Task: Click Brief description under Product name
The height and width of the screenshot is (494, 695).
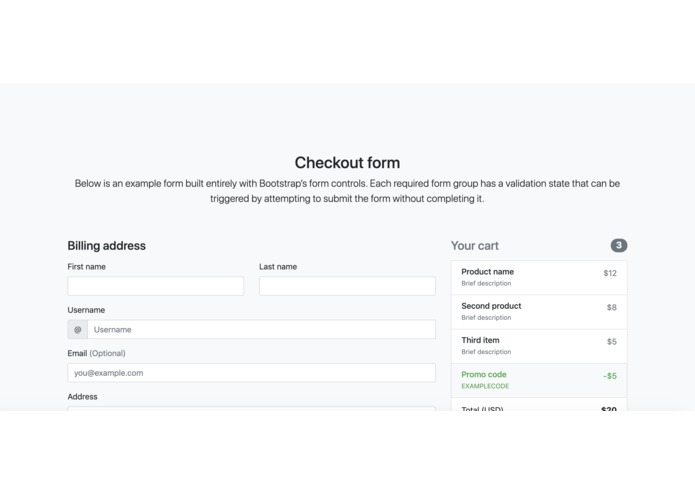Action: click(486, 284)
